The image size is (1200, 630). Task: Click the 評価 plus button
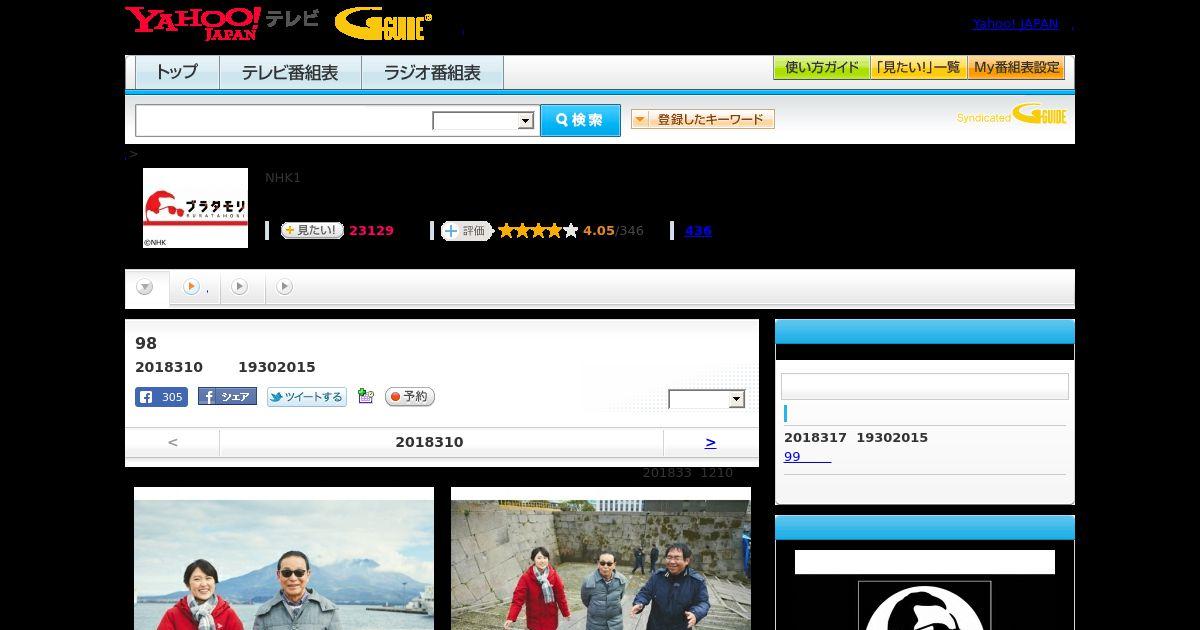[x=467, y=231]
